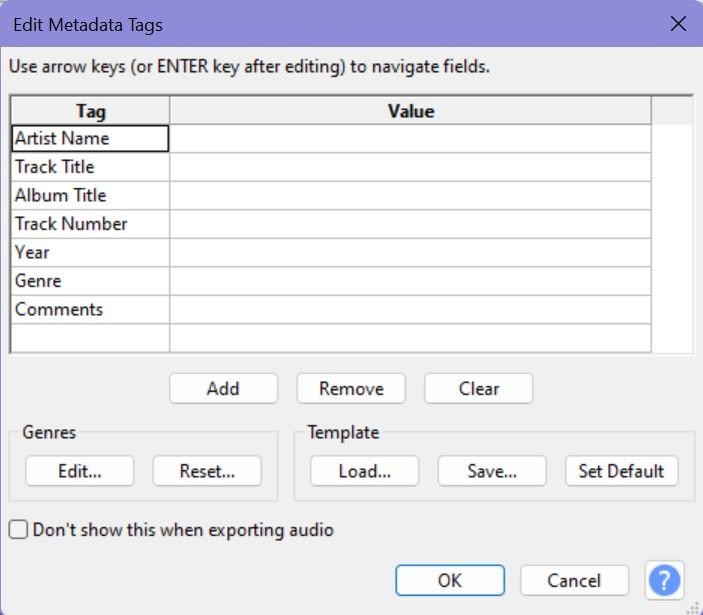703x615 pixels.
Task: Select the Year value cell
Action: click(x=410, y=252)
